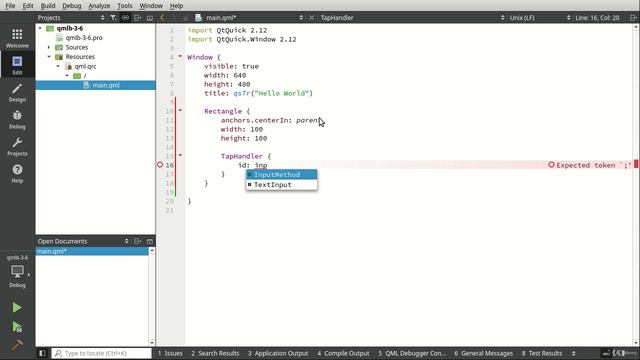The height and width of the screenshot is (360, 640).
Task: Close the Projects side panel
Action: click(150, 18)
